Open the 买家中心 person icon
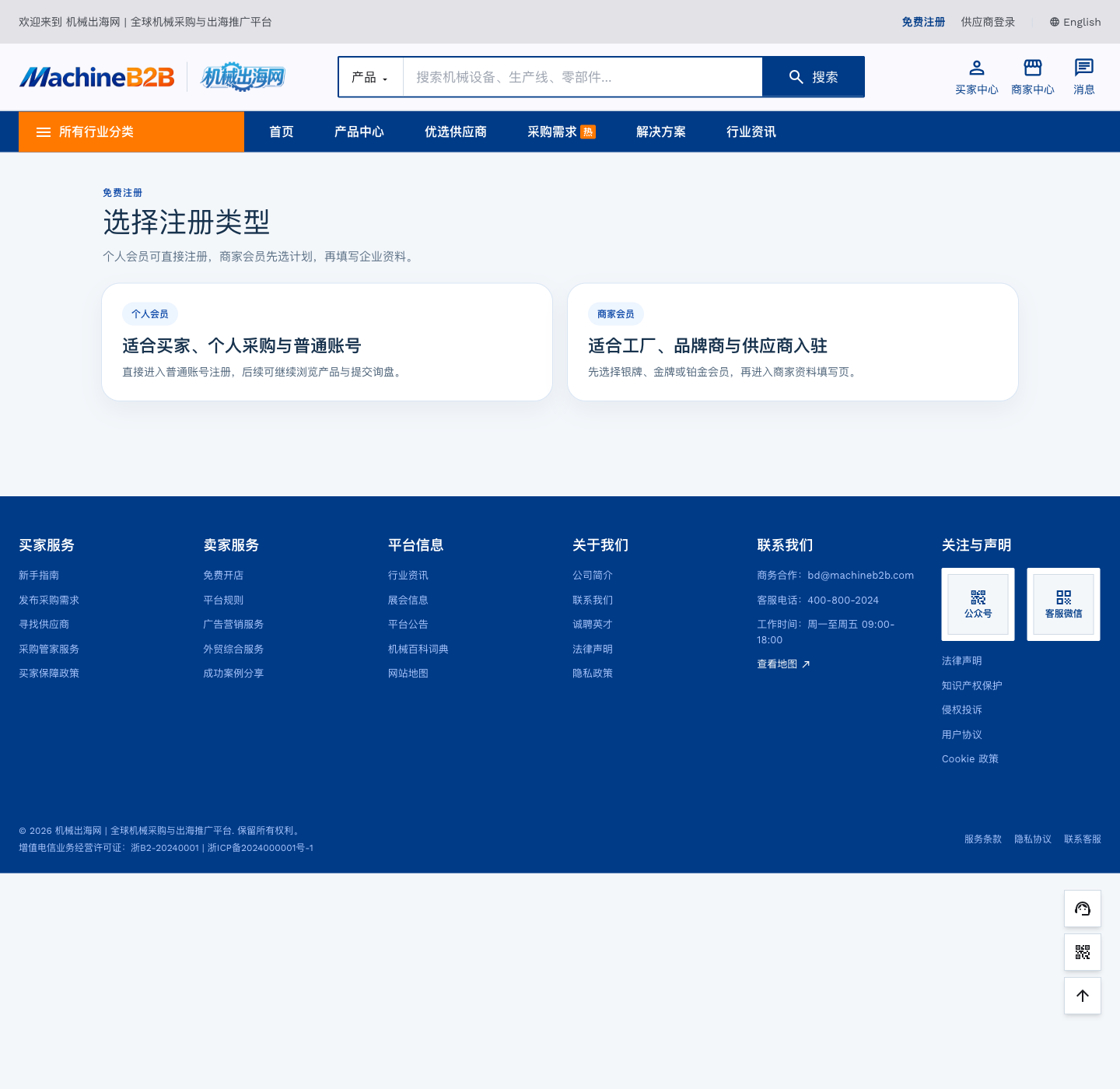This screenshot has height=1089, width=1120. pos(977,68)
